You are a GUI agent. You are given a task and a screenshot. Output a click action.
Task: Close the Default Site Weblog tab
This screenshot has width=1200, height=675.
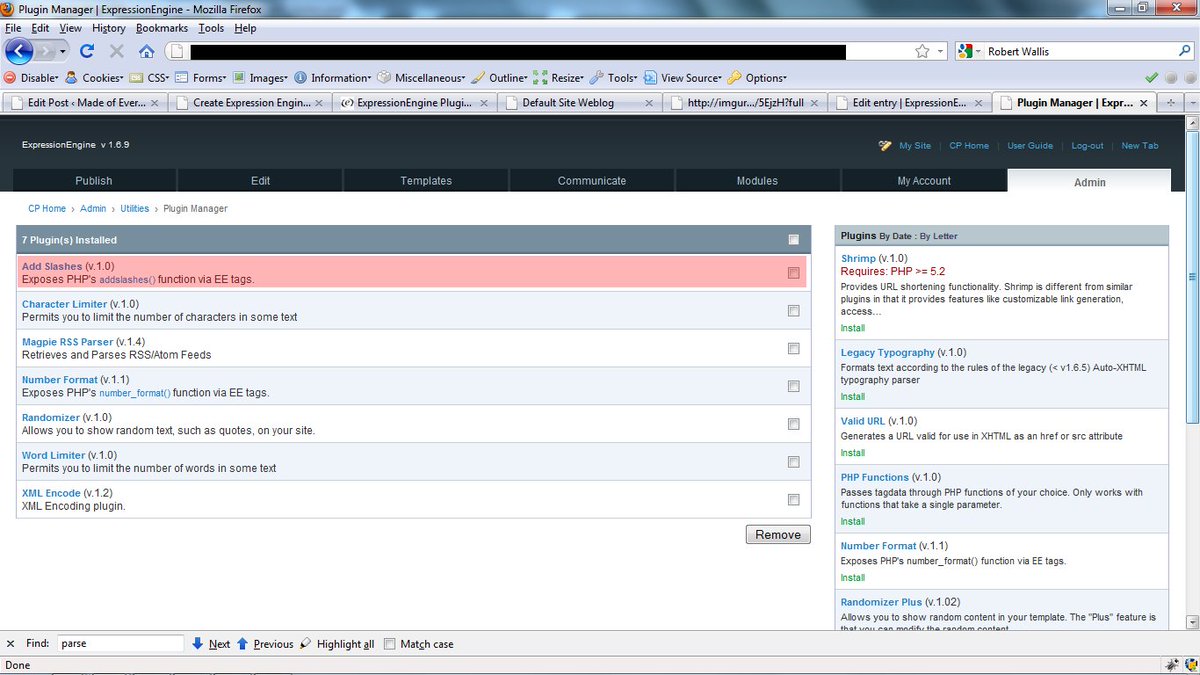(x=649, y=102)
